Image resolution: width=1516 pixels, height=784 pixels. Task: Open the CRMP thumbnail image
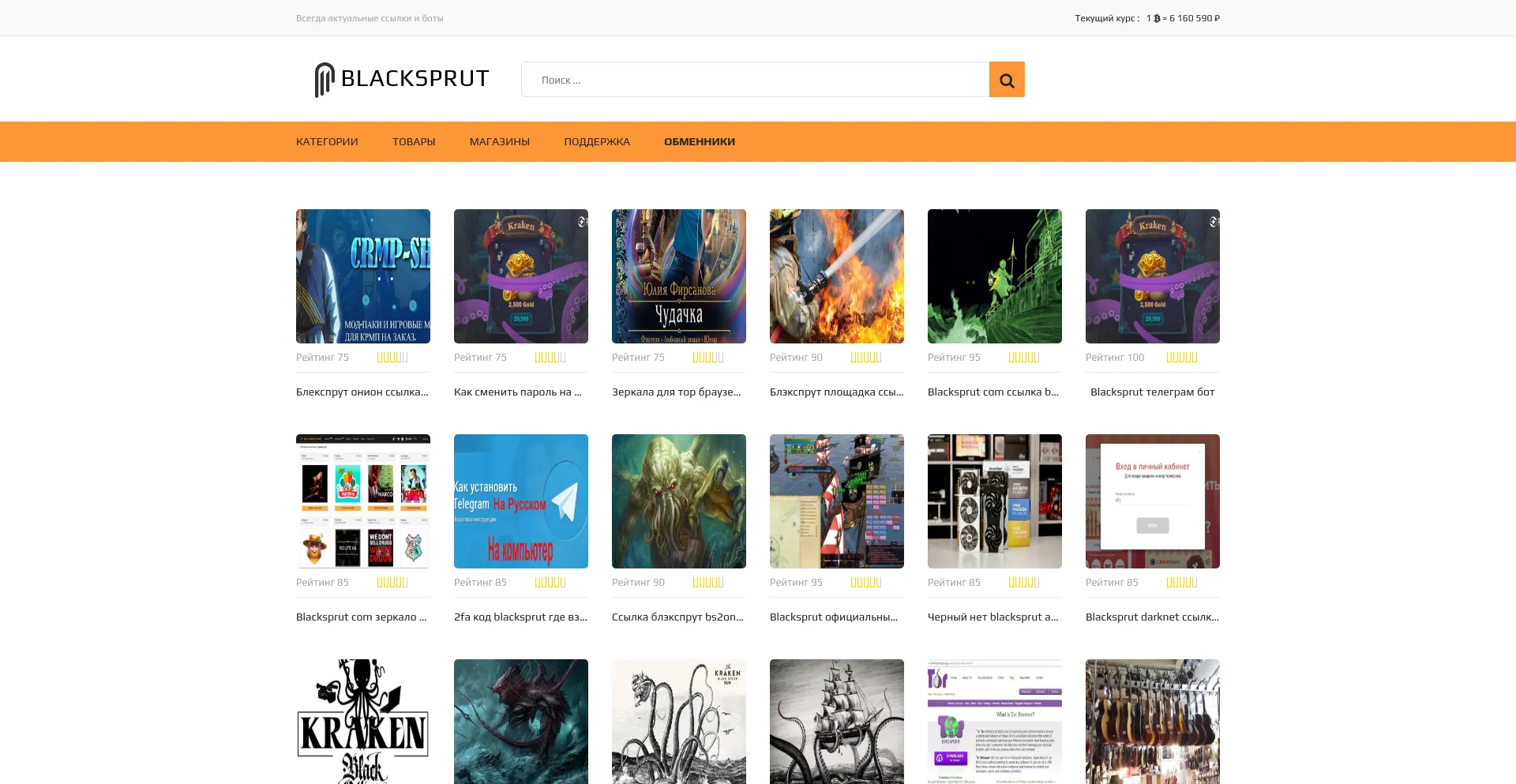[x=363, y=276]
